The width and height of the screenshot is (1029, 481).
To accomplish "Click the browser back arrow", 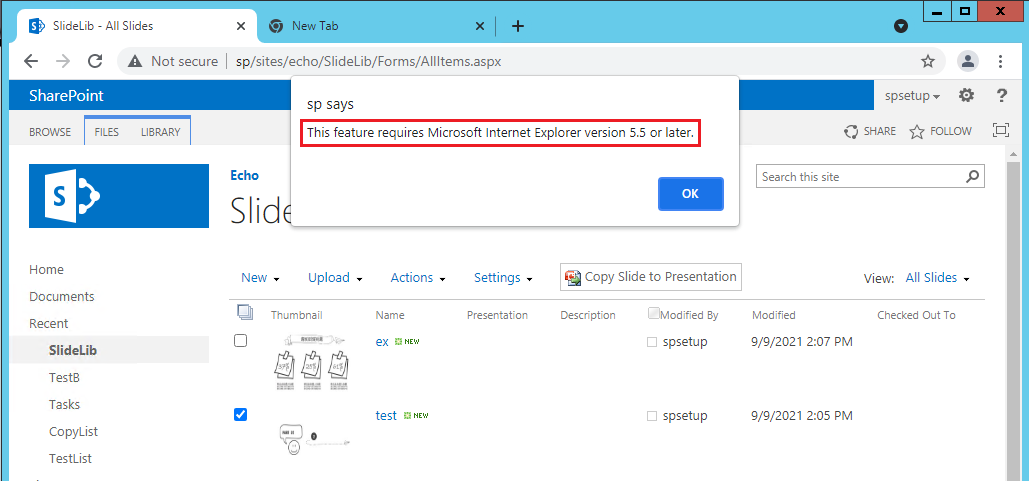I will [x=31, y=61].
